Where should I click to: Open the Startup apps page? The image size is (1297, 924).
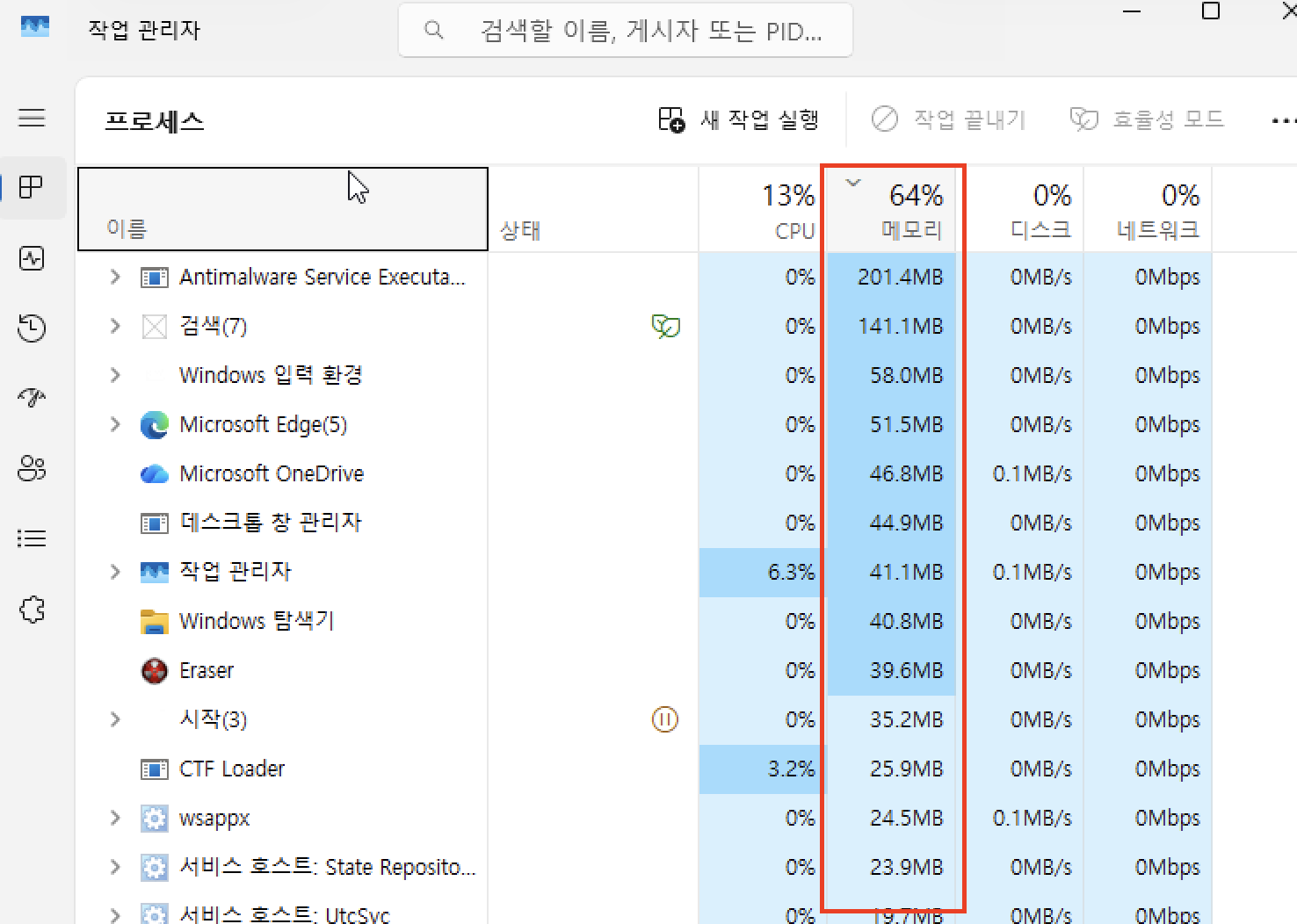tap(33, 398)
